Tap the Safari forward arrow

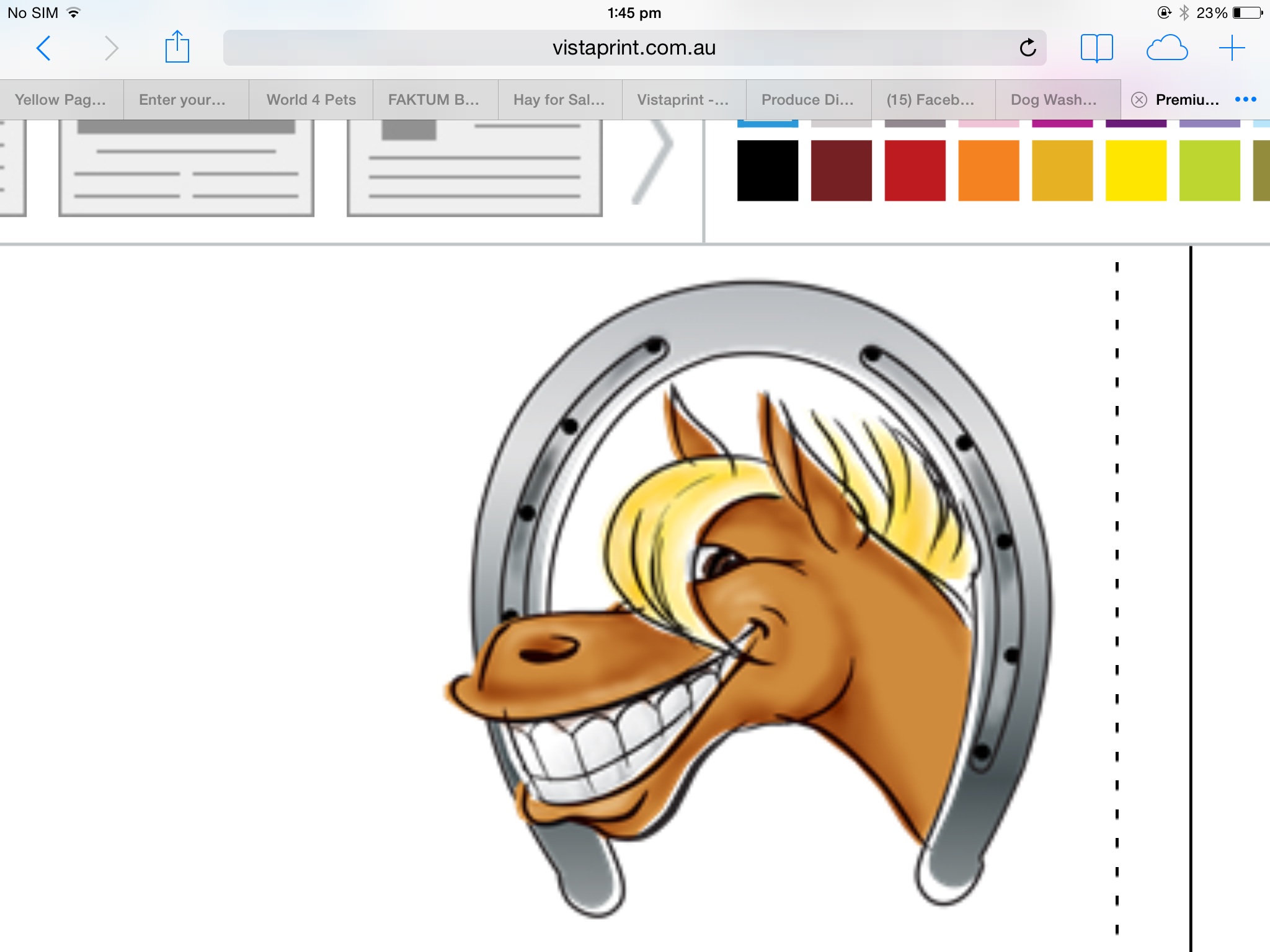point(111,48)
